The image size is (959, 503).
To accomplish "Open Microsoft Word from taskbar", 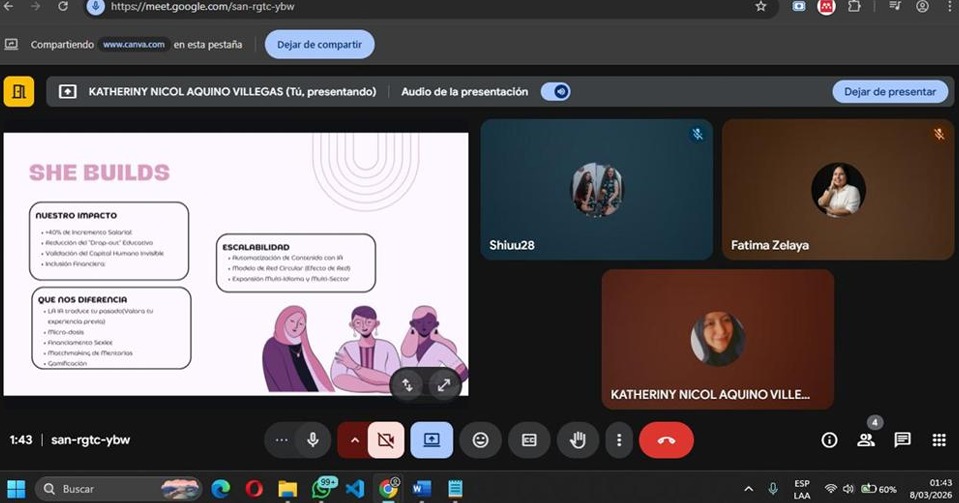I will tap(421, 489).
